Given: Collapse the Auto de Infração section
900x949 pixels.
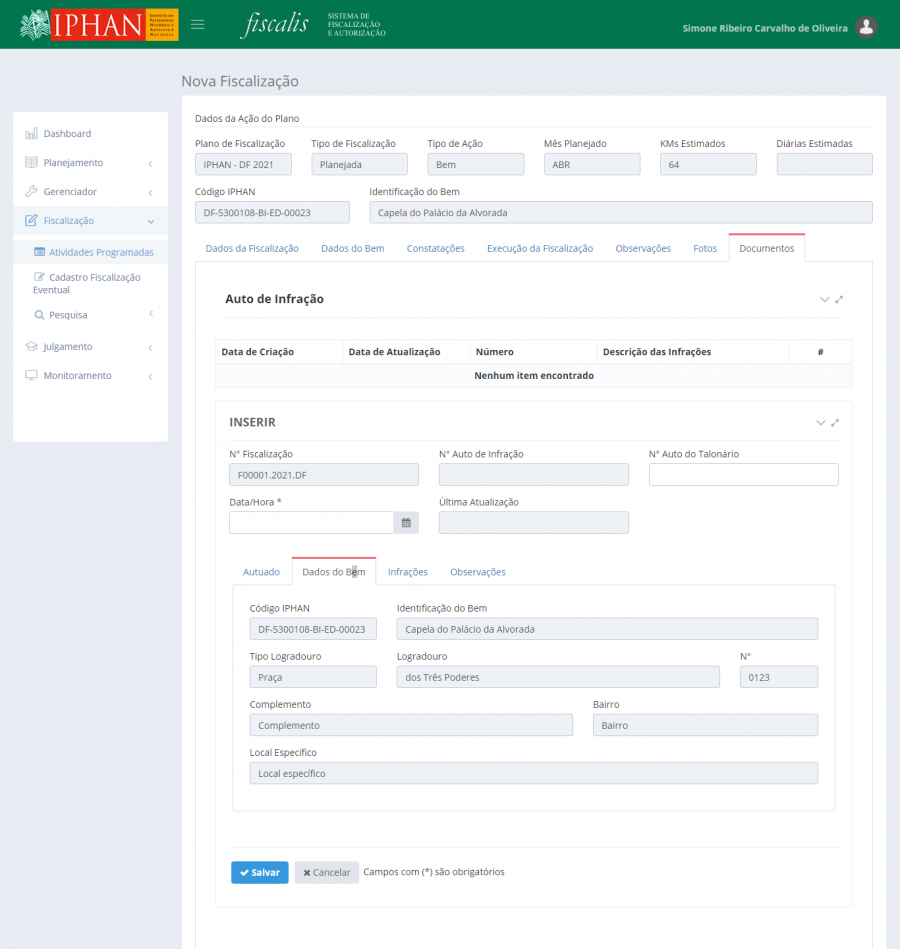Looking at the screenshot, I should (824, 299).
